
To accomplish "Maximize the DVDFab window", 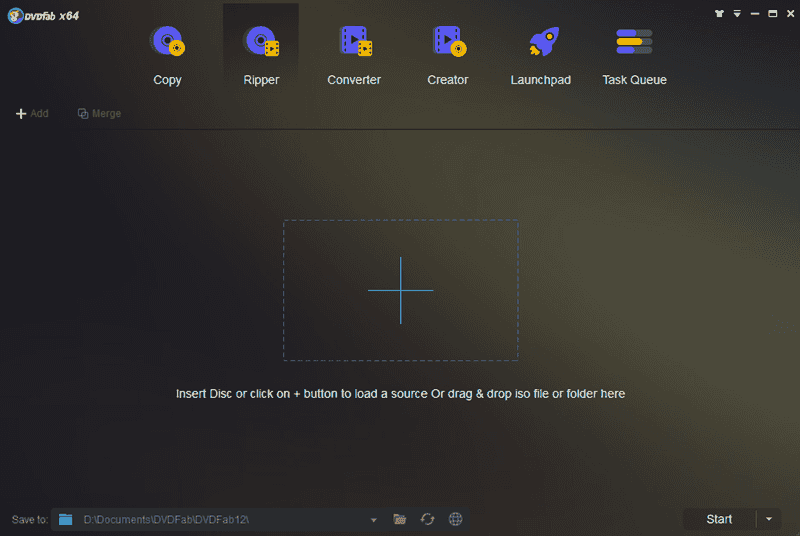I will (x=772, y=14).
